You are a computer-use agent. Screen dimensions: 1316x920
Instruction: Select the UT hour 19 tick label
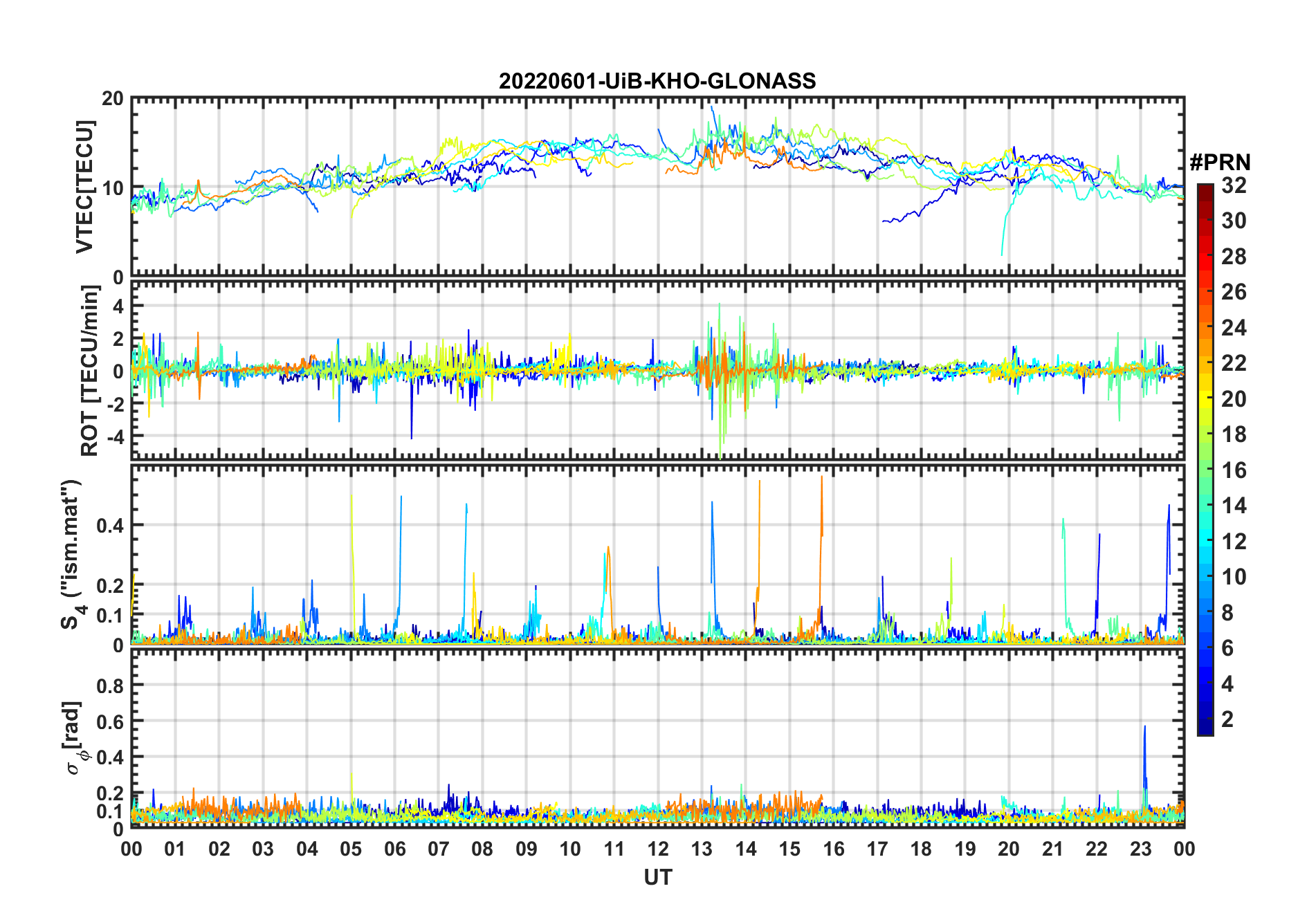click(x=965, y=849)
